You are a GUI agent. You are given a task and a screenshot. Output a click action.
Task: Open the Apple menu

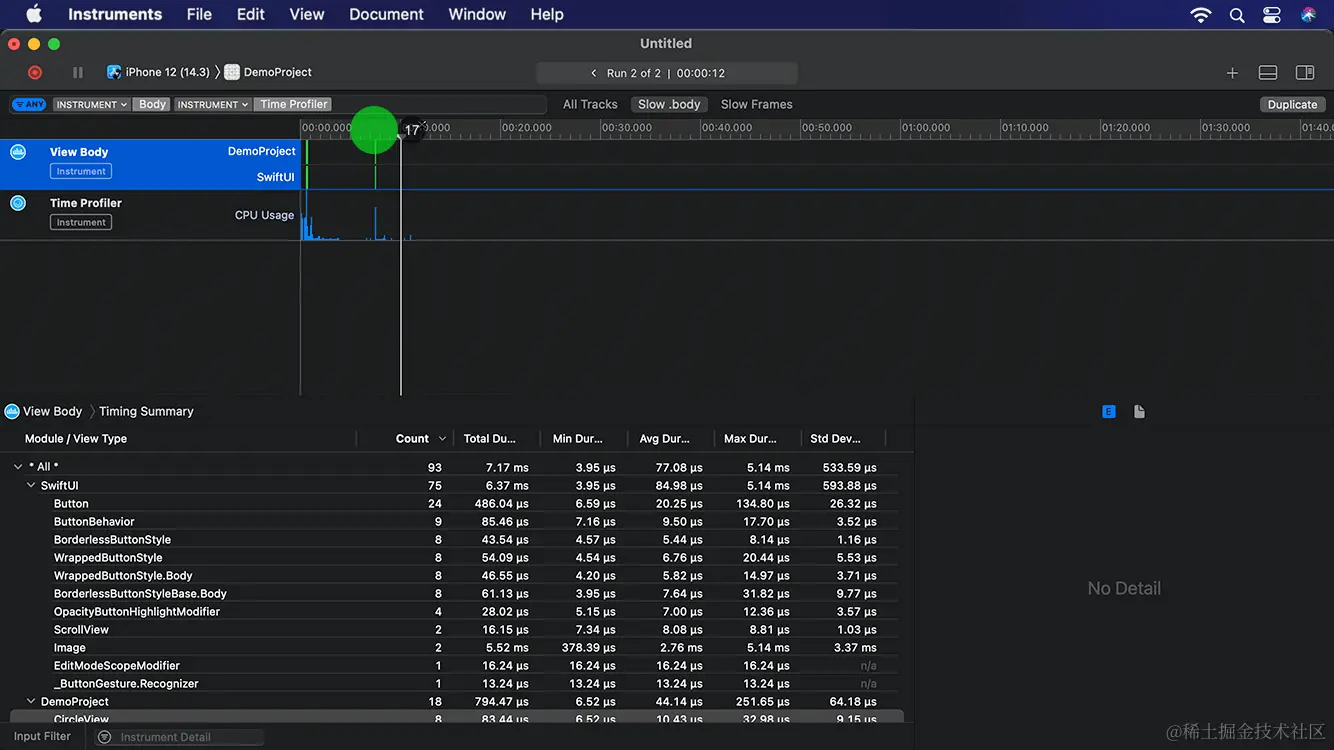(34, 14)
